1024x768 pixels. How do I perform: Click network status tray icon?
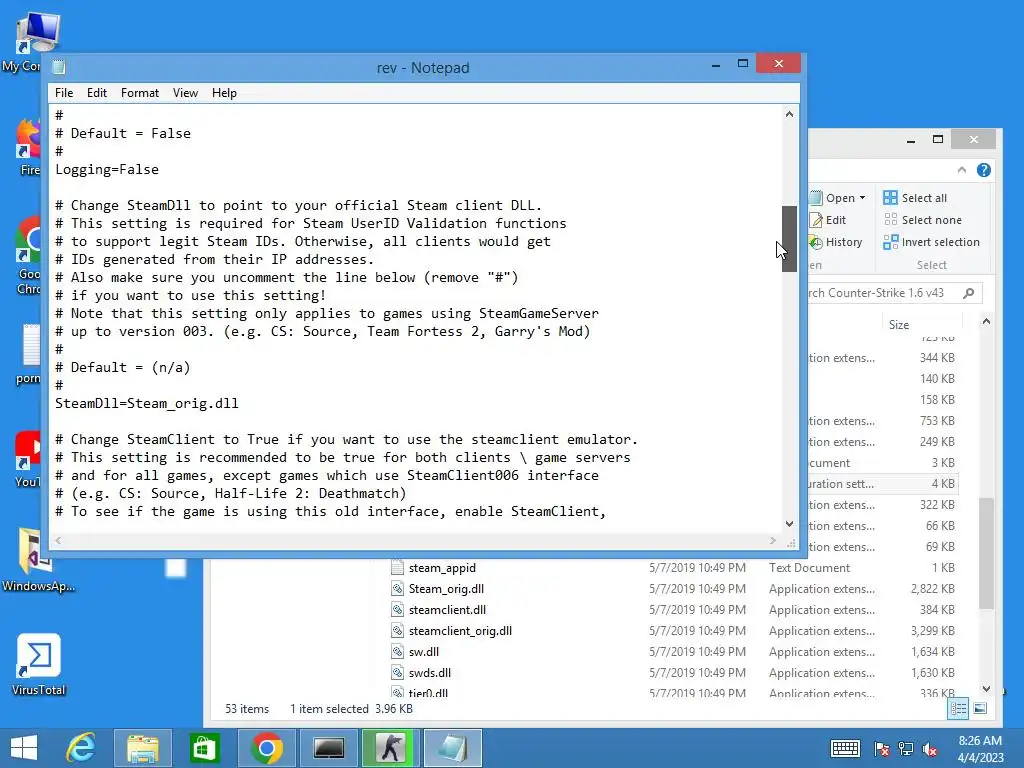pos(906,749)
